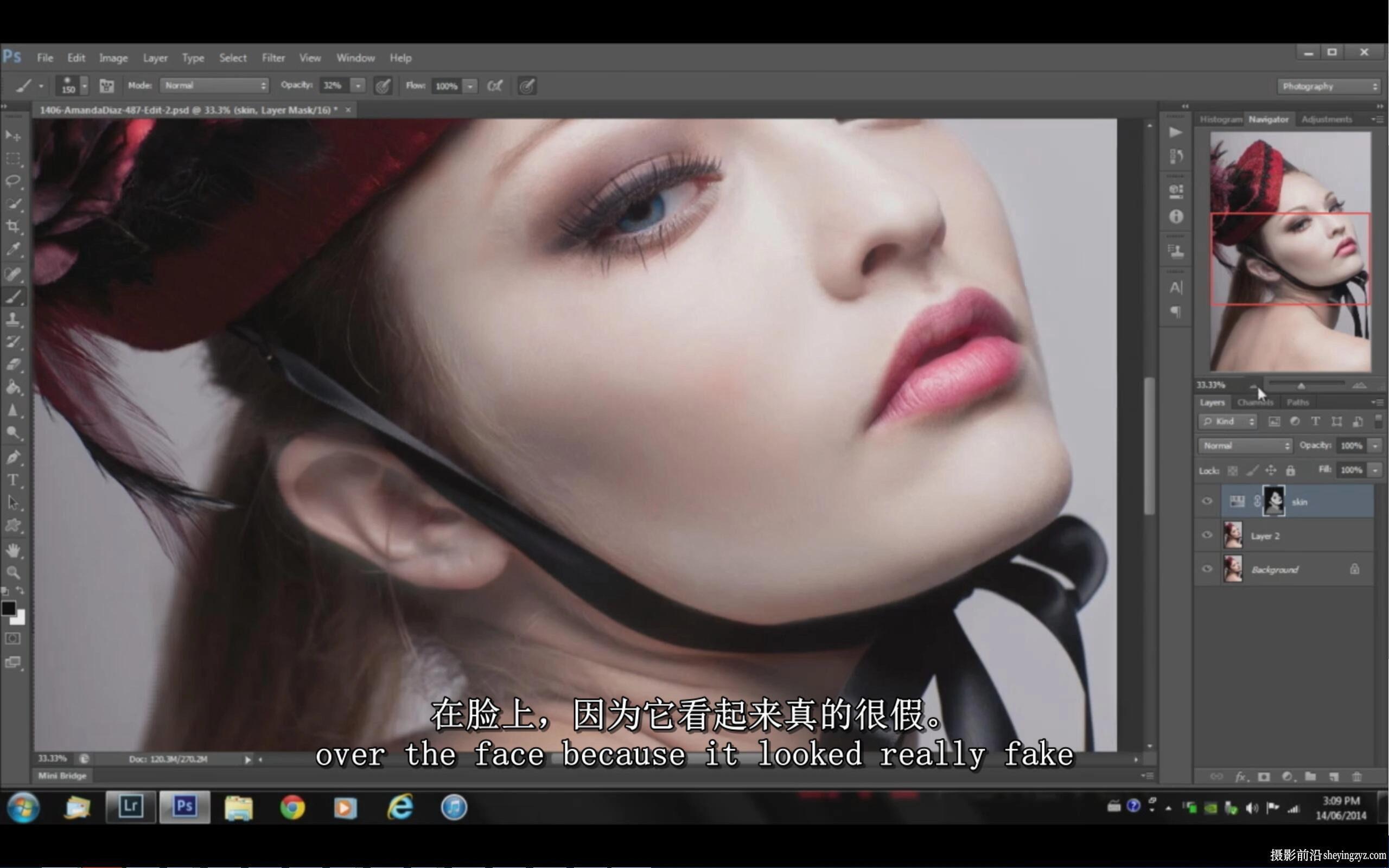Select the Quick Selection tool
Viewport: 1389px width, 868px height.
click(x=12, y=204)
